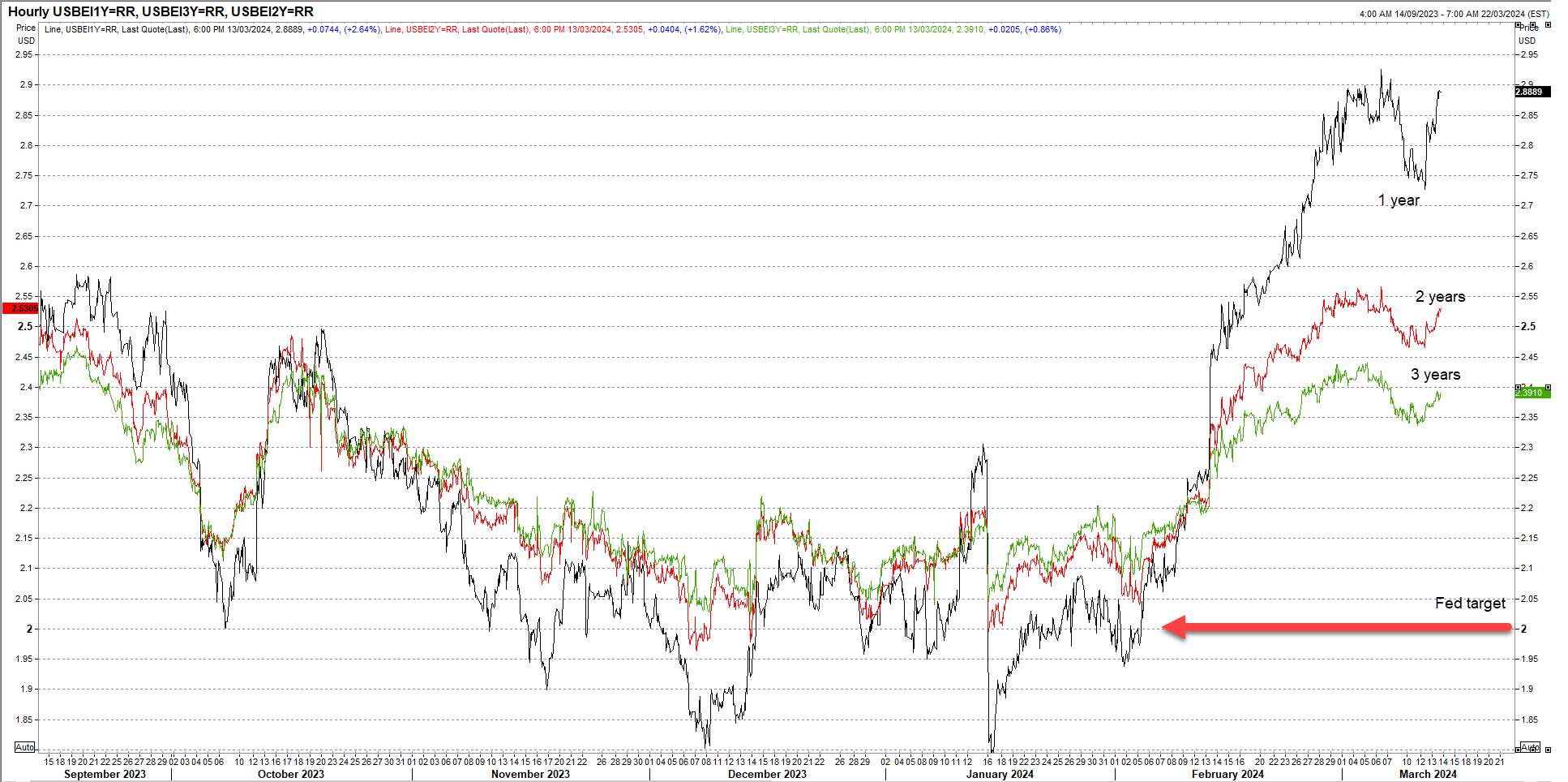Click the red USBEI2Y=RR legend entry

(552, 29)
